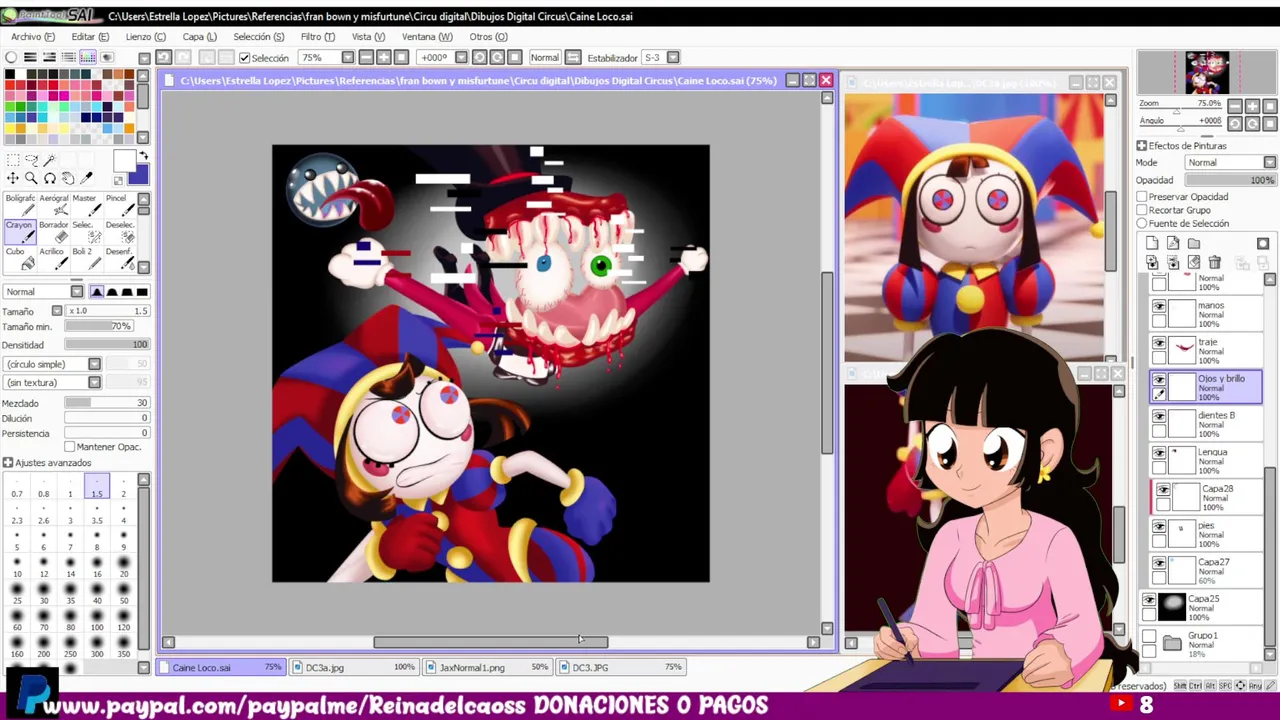Viewport: 1280px width, 720px height.
Task: Collapse the Ajustes avanzados section
Action: (x=8, y=463)
